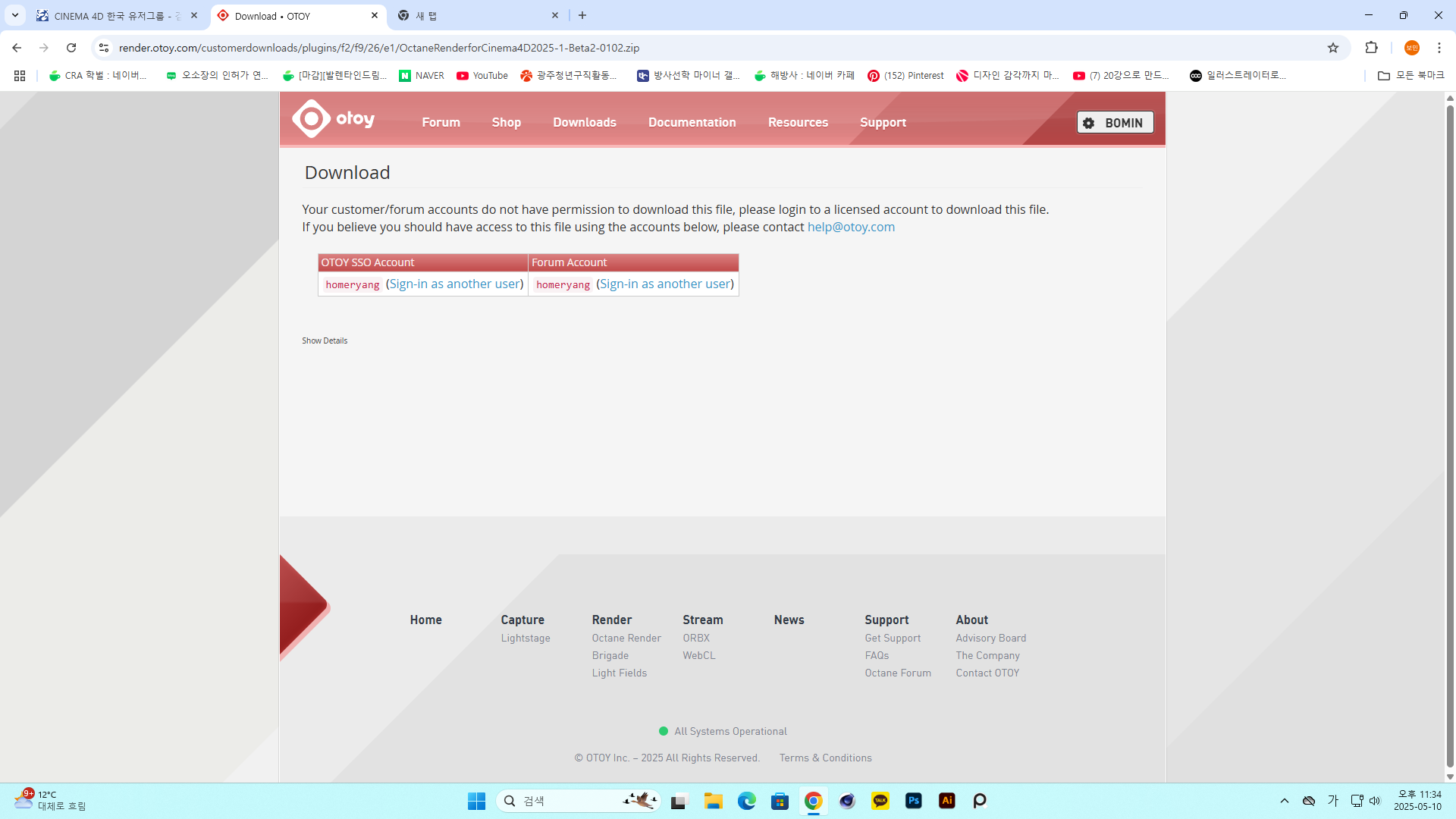Switch to the new tab (새 탭)
The height and width of the screenshot is (819, 1456).
click(478, 16)
